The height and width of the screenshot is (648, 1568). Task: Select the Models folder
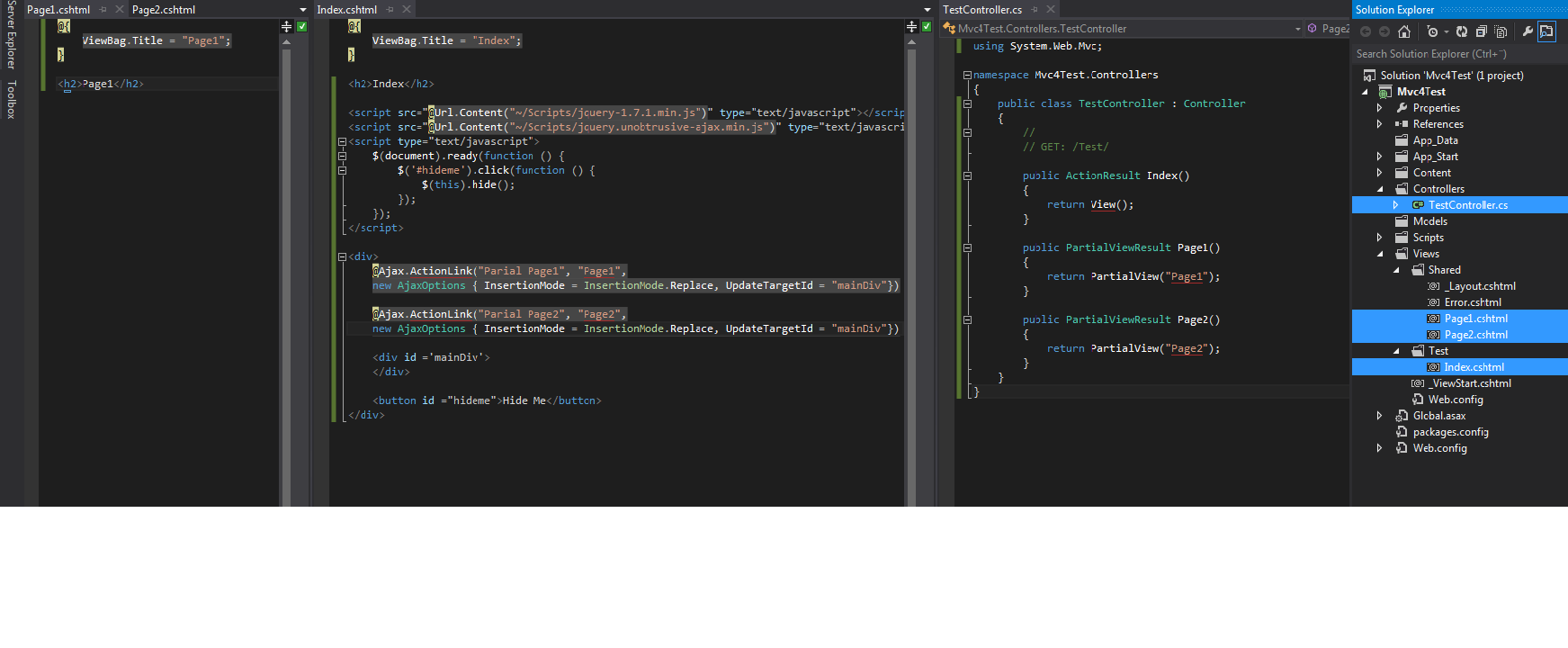point(1429,221)
